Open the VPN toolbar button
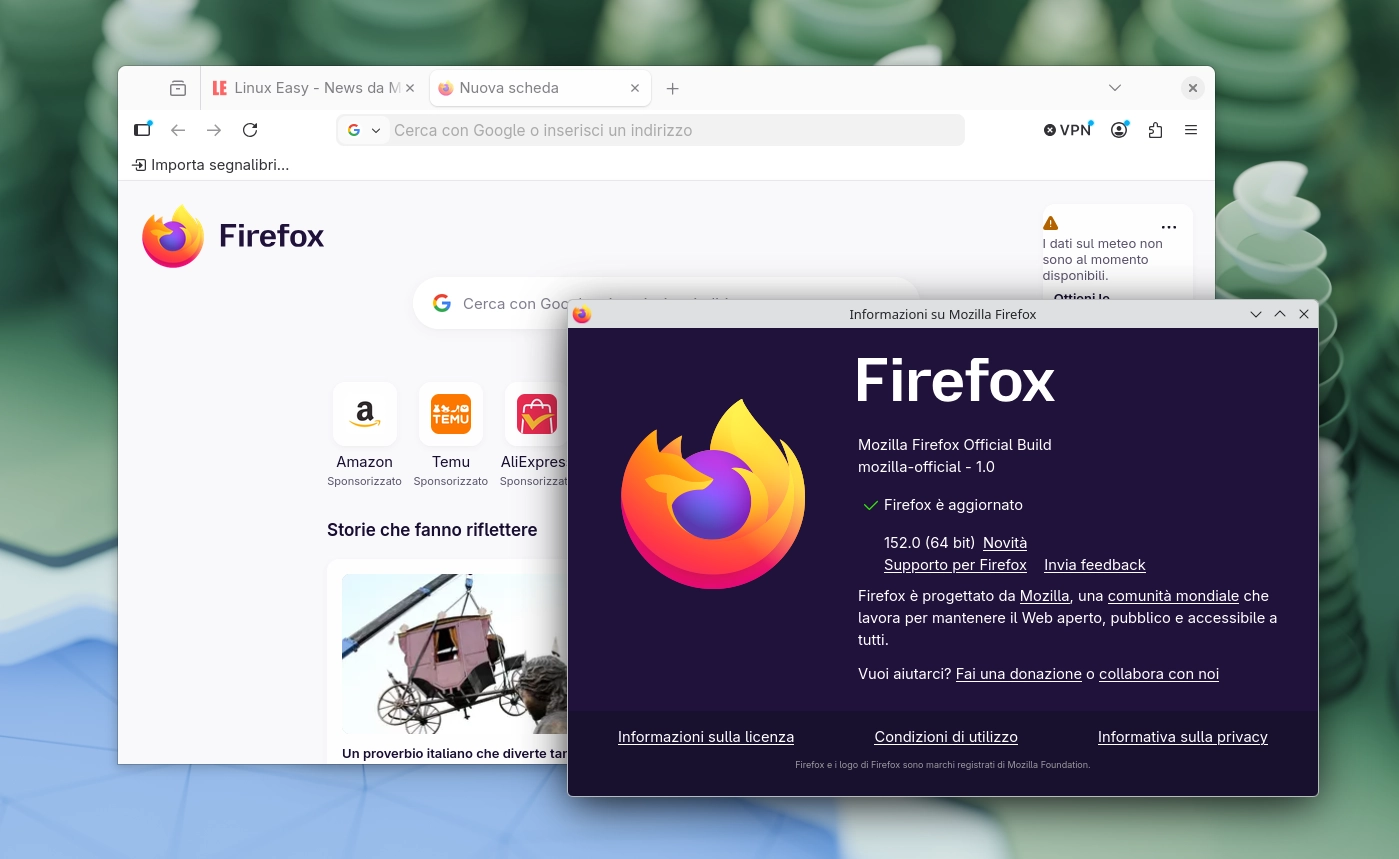 (1068, 130)
